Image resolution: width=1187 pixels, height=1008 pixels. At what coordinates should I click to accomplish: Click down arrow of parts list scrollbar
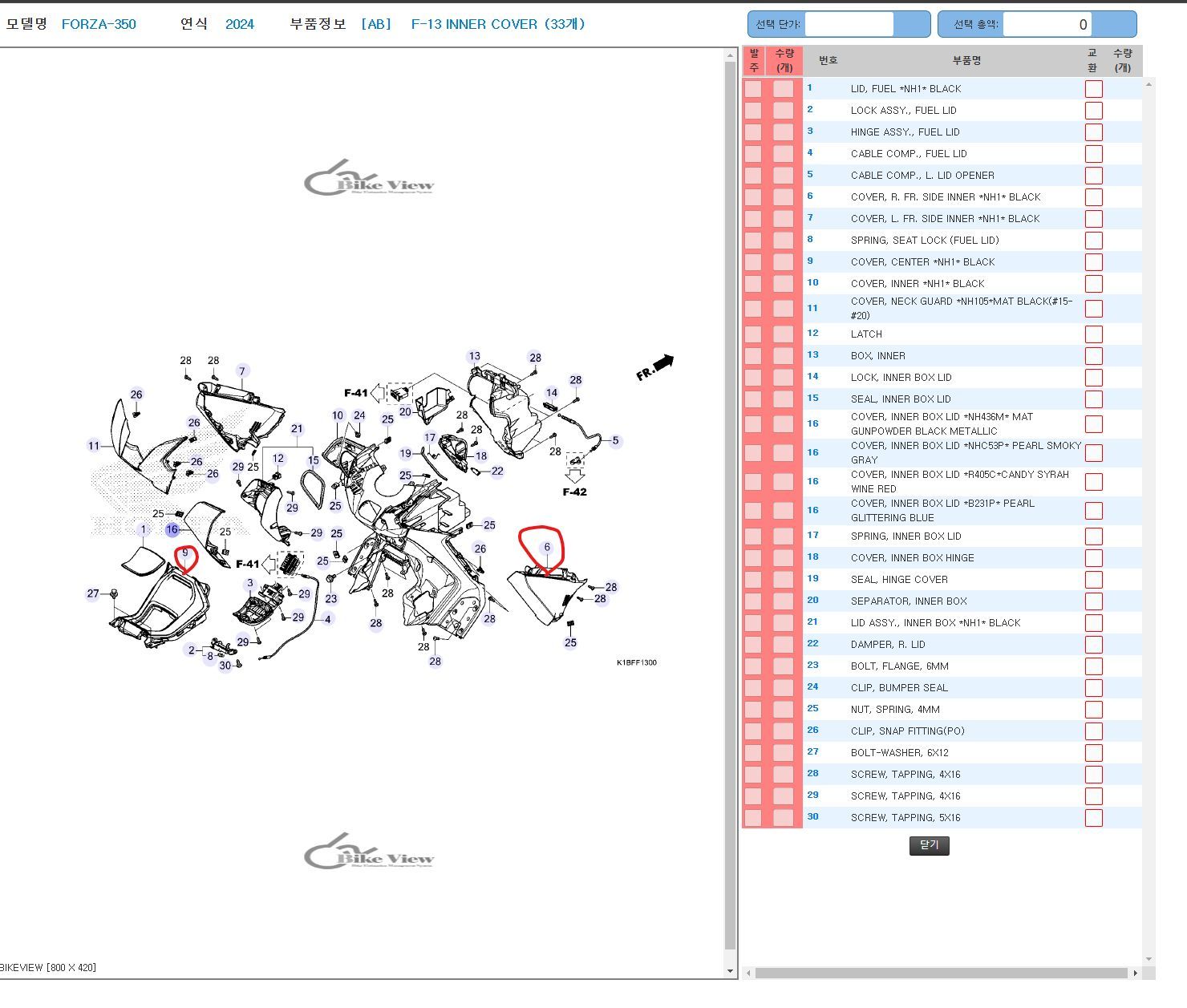tap(1149, 959)
